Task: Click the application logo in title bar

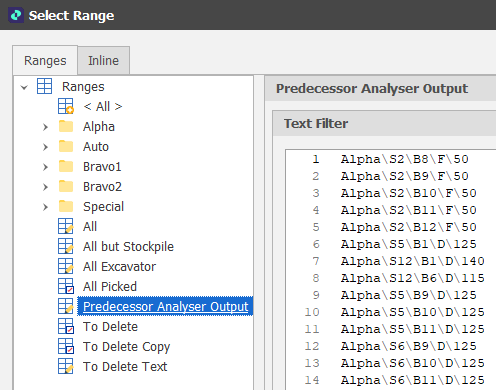Action: [x=16, y=15]
